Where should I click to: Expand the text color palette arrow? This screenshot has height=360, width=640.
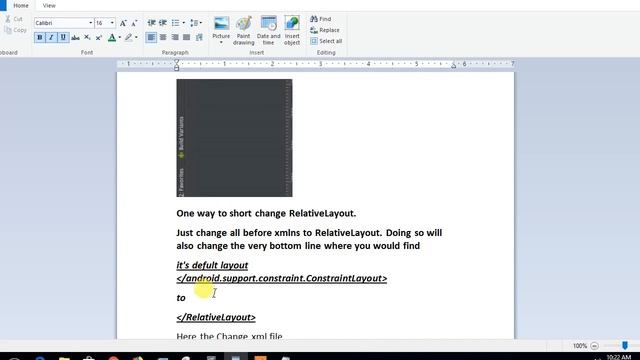[120, 38]
